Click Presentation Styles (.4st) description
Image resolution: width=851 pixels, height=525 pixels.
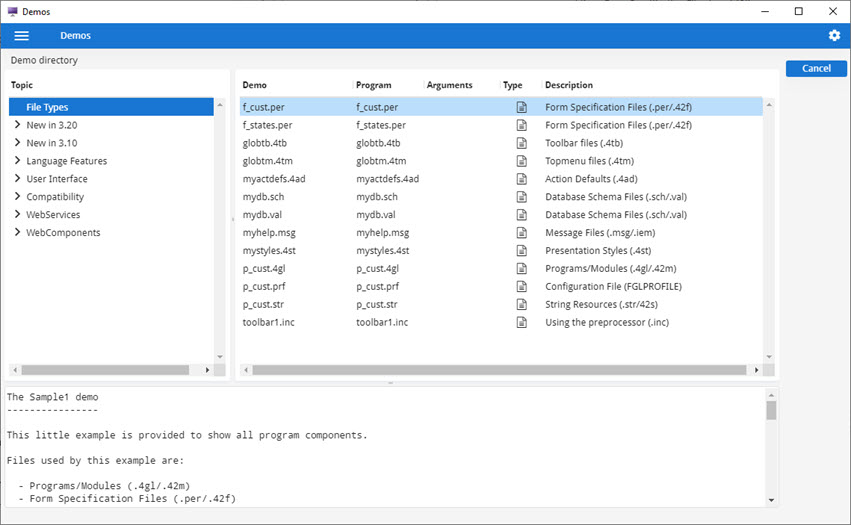(598, 251)
